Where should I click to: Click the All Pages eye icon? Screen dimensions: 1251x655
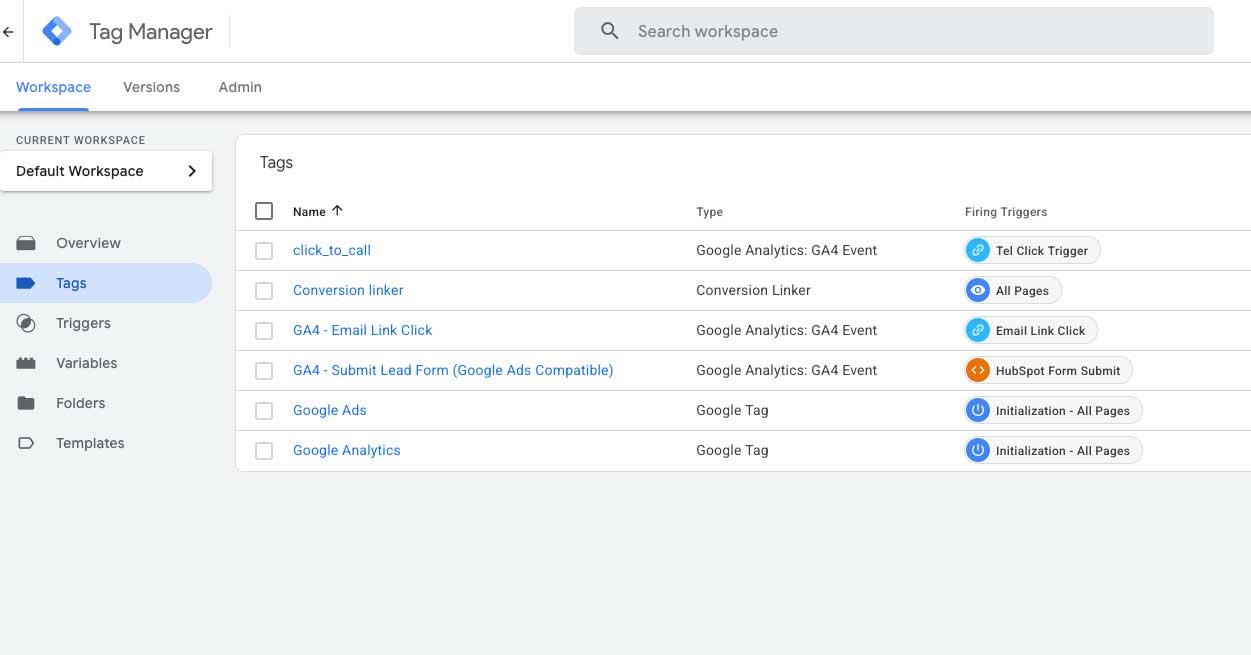(978, 291)
